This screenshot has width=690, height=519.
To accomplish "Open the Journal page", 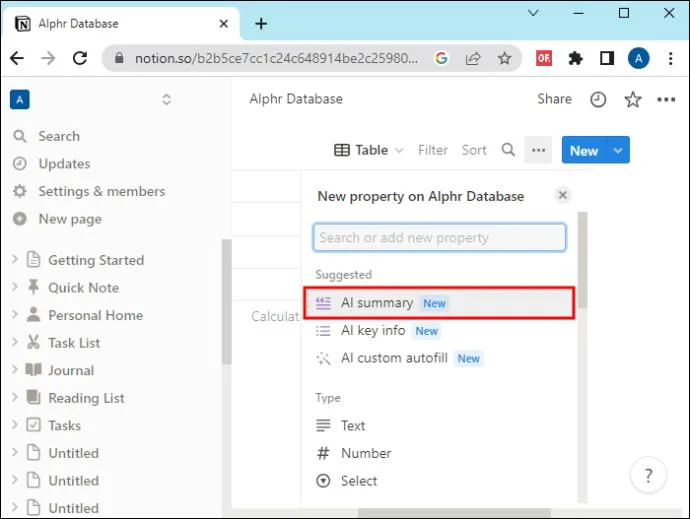I will pos(71,371).
